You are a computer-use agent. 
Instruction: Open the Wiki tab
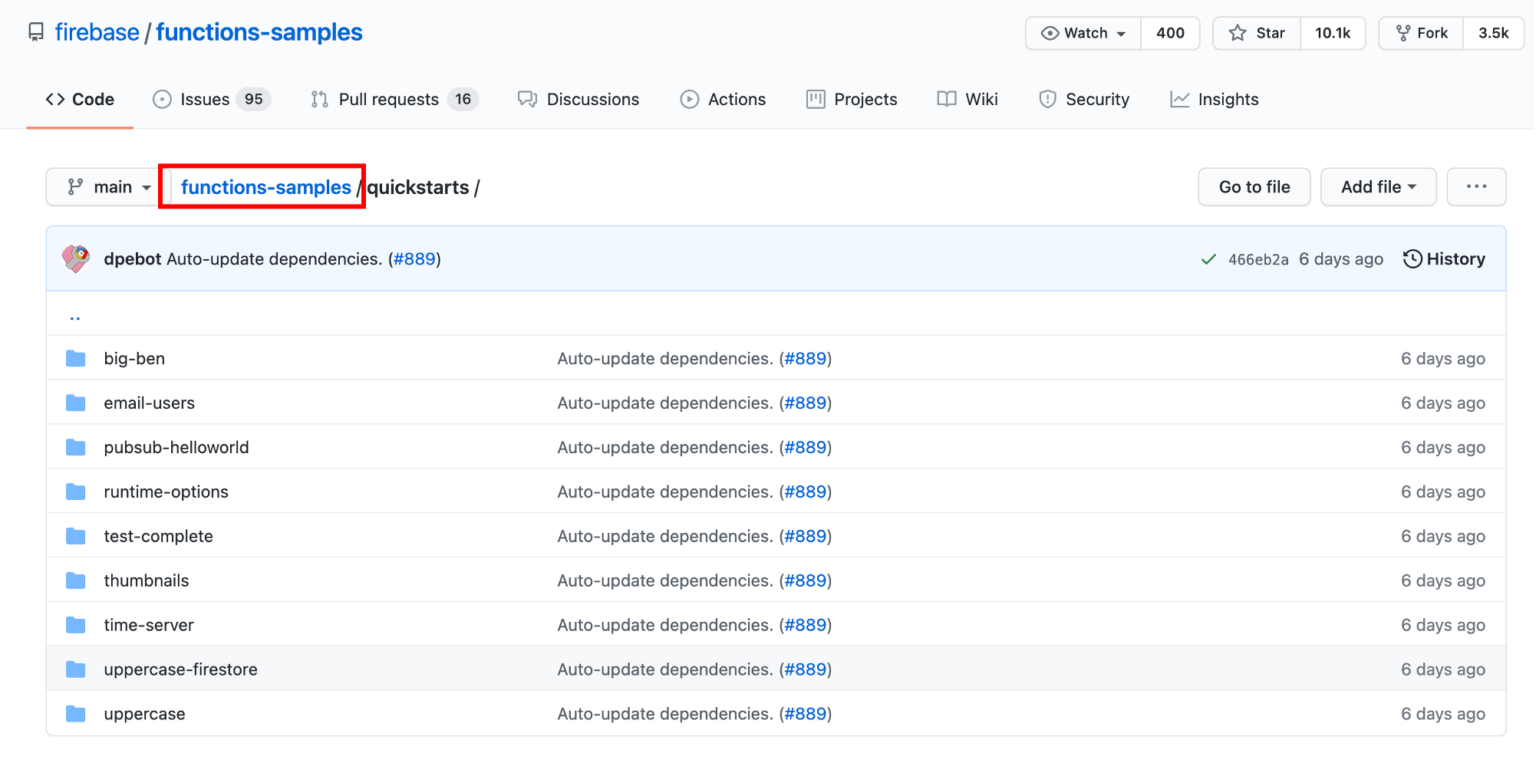[967, 99]
